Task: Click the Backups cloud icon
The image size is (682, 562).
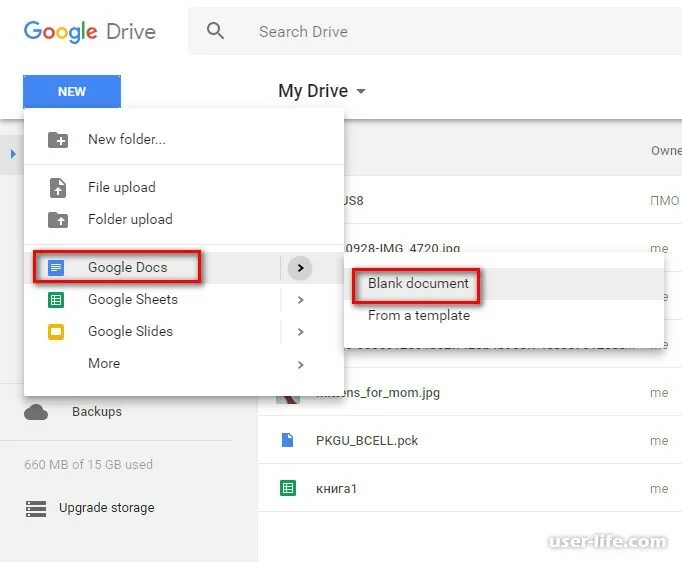Action: pyautogui.click(x=36, y=412)
